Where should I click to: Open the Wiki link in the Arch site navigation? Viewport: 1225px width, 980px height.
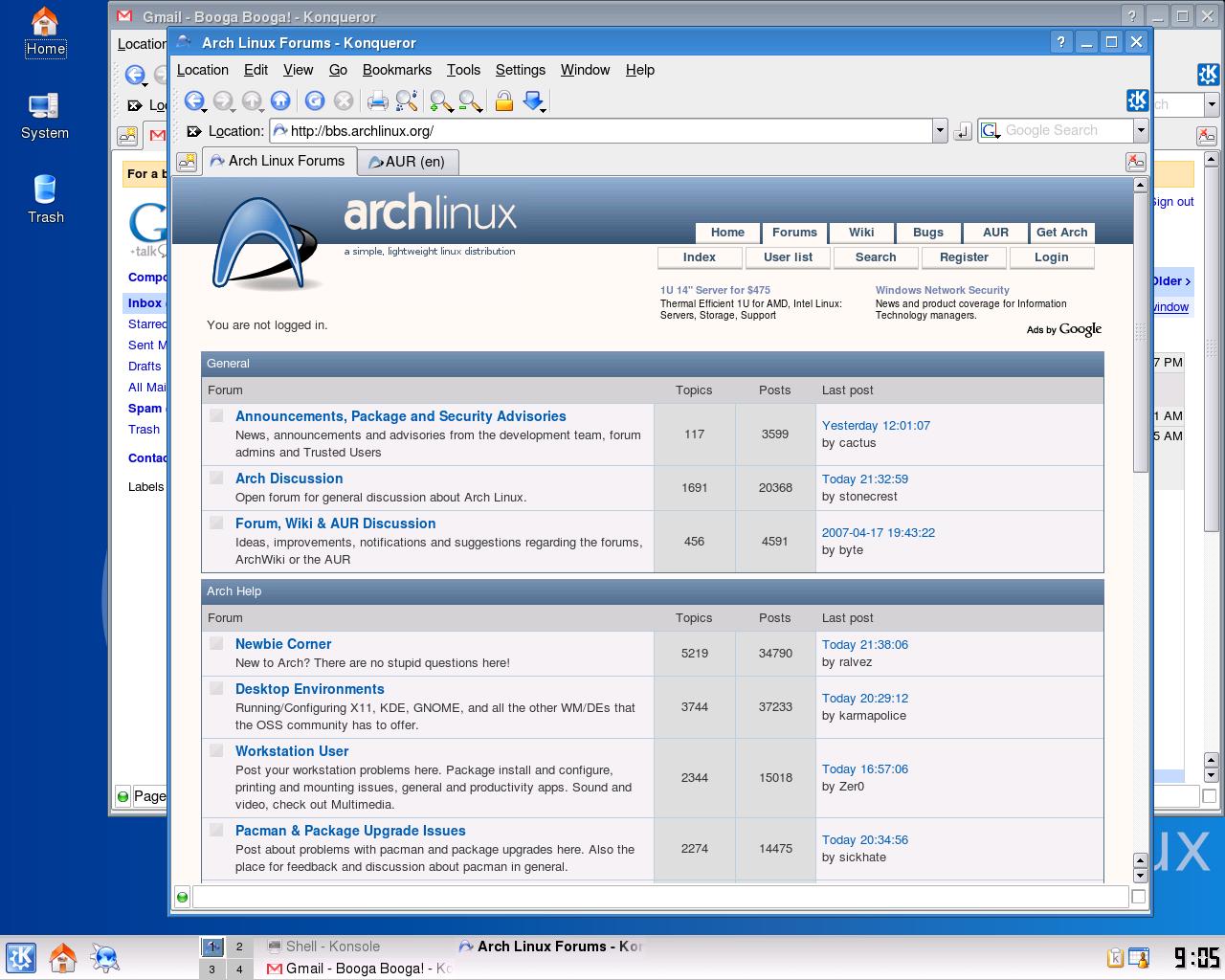point(861,233)
